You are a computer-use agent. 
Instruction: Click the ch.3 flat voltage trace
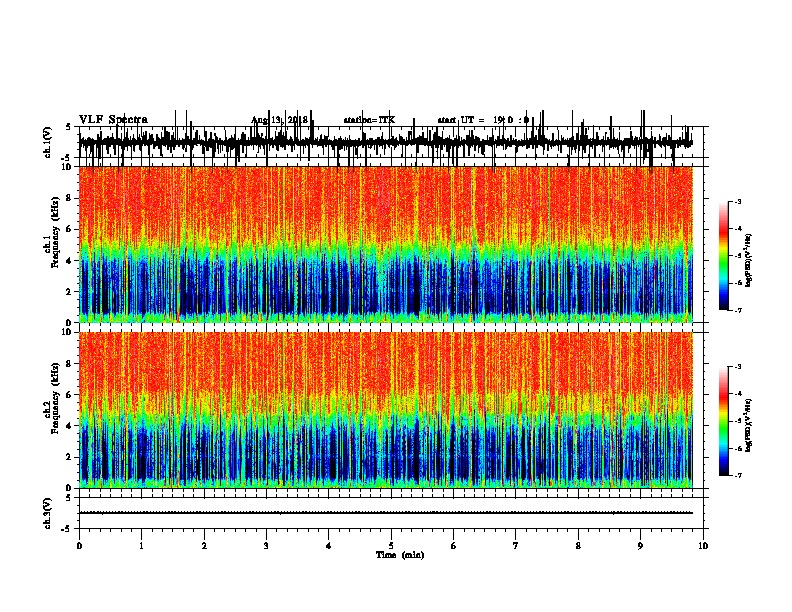click(x=385, y=513)
